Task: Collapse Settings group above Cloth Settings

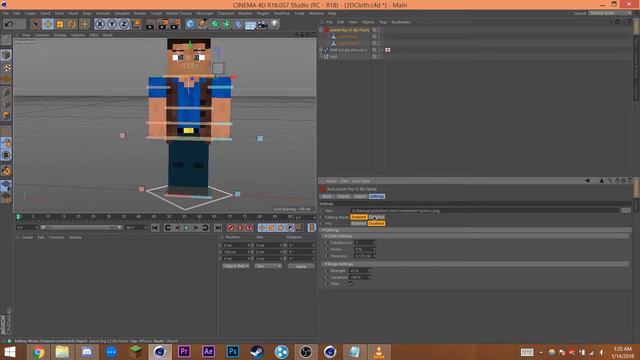Action: coord(323,230)
